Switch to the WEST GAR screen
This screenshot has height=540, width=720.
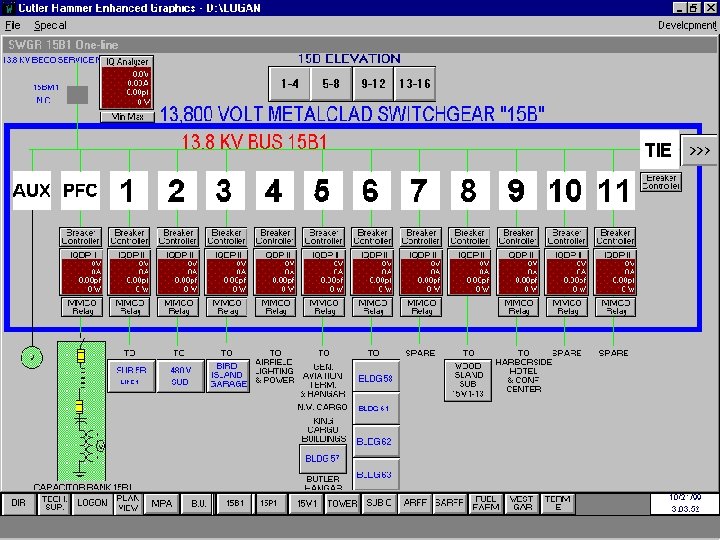tap(522, 504)
